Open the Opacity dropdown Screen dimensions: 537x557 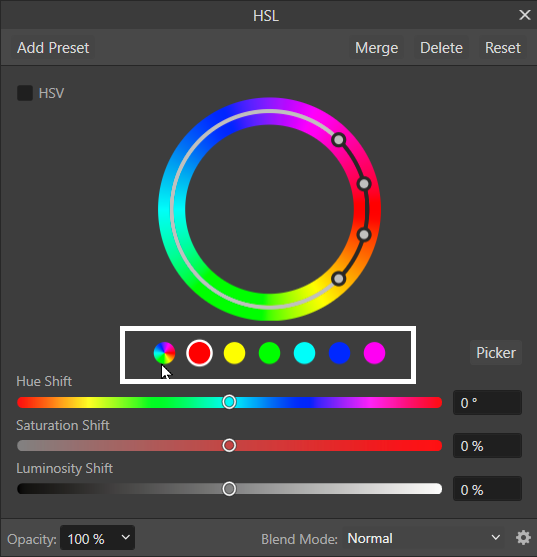click(x=97, y=538)
